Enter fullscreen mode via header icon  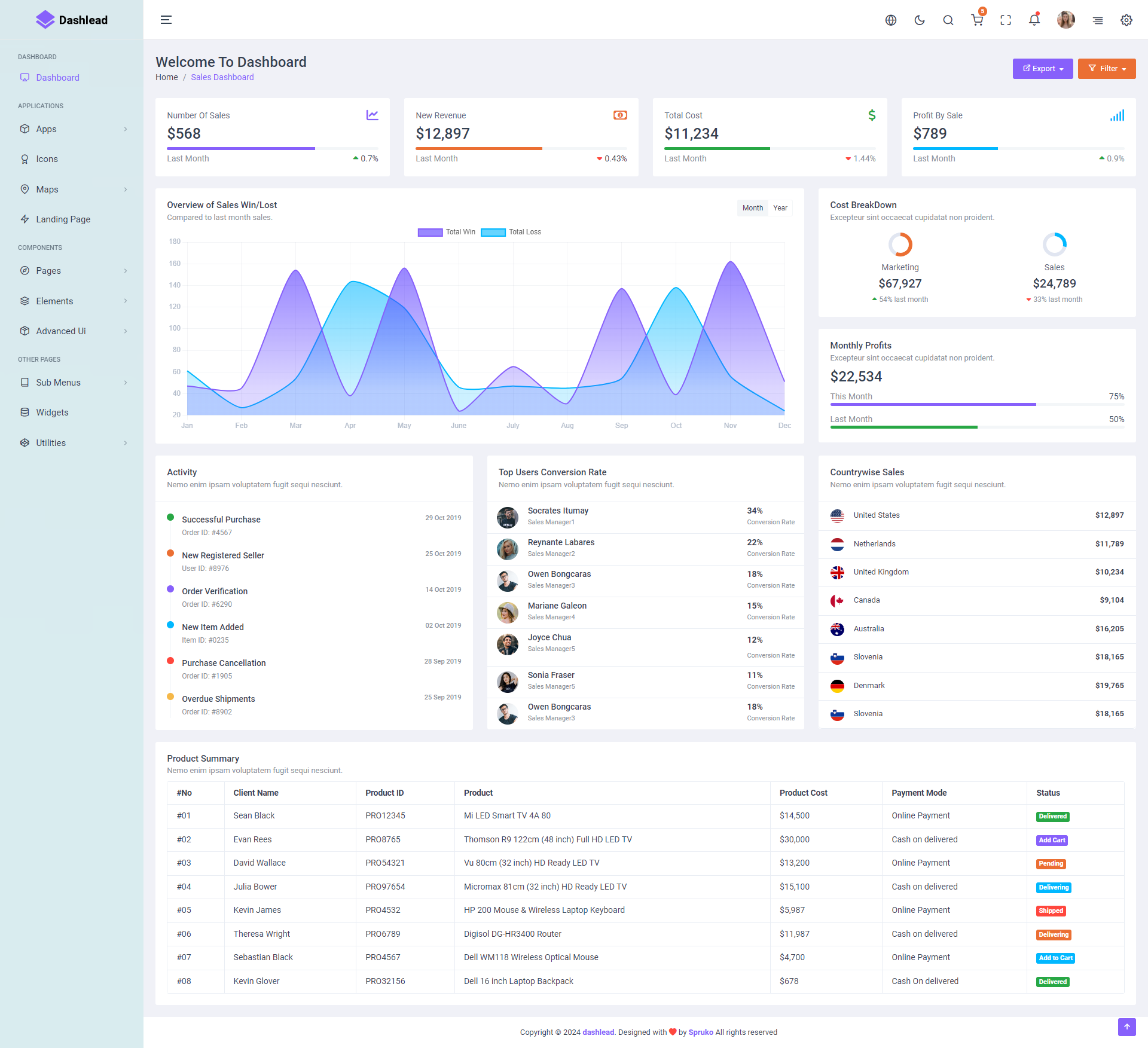tap(1006, 20)
